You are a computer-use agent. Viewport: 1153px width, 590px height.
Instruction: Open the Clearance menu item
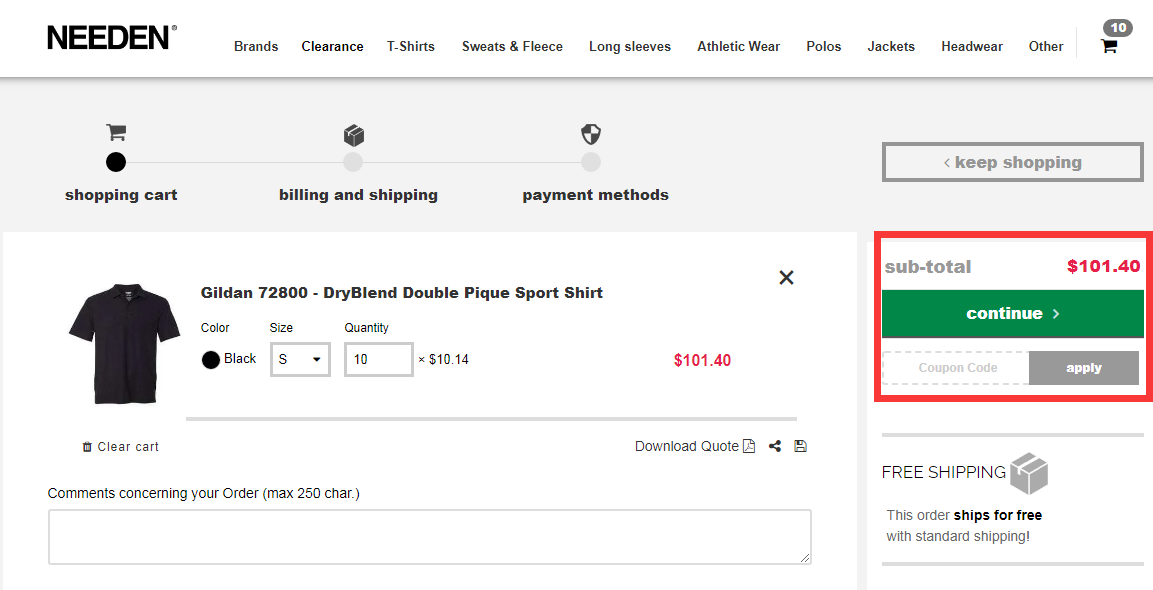pyautogui.click(x=332, y=46)
